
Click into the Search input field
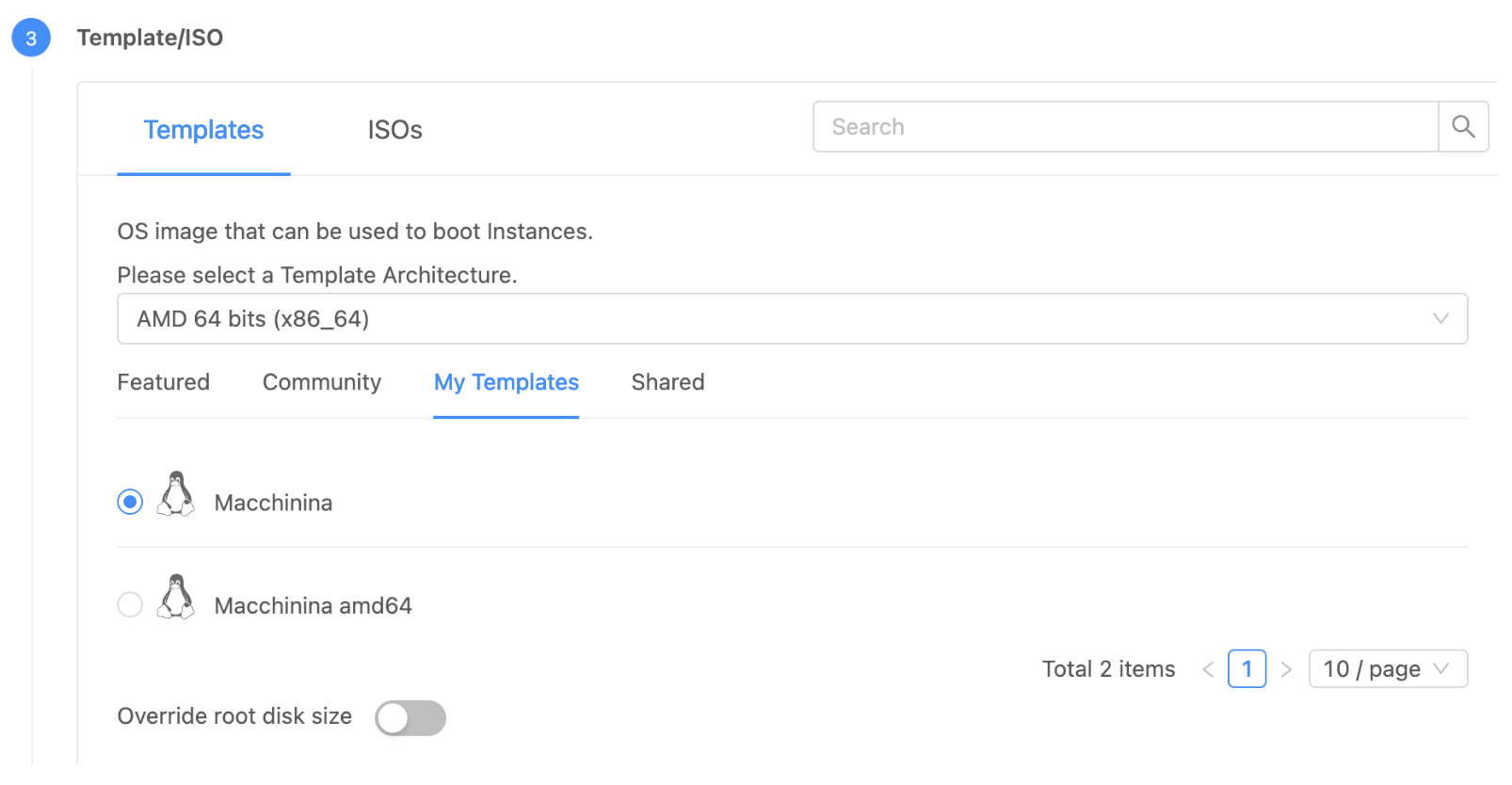1125,127
